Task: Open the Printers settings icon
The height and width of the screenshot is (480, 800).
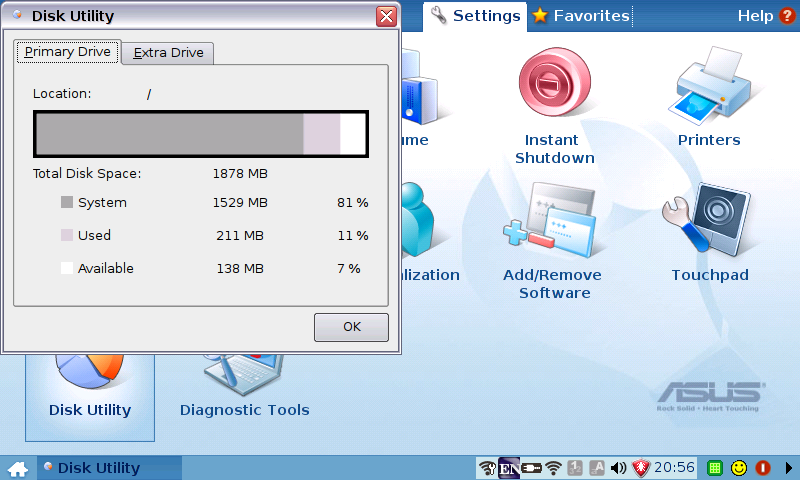Action: pyautogui.click(x=709, y=84)
